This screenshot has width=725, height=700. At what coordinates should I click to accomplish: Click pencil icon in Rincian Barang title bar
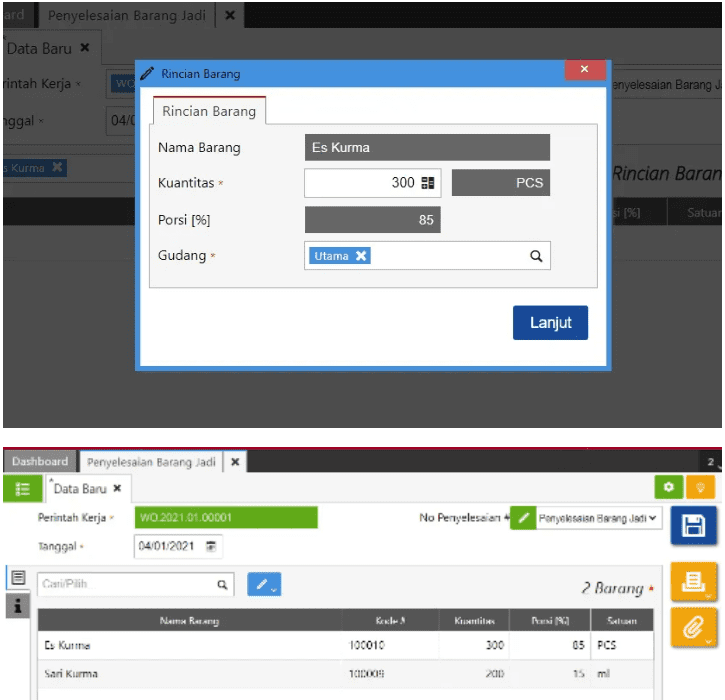coord(147,74)
